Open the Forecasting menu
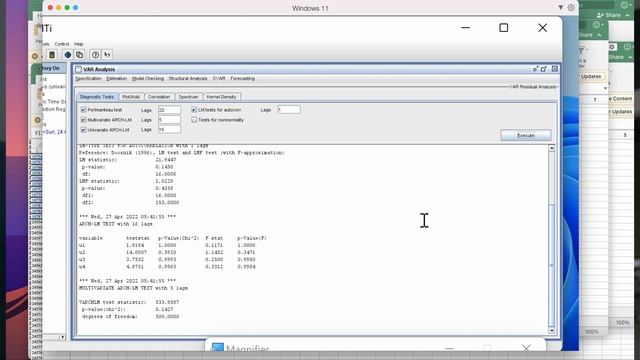The height and width of the screenshot is (360, 640). (x=242, y=78)
